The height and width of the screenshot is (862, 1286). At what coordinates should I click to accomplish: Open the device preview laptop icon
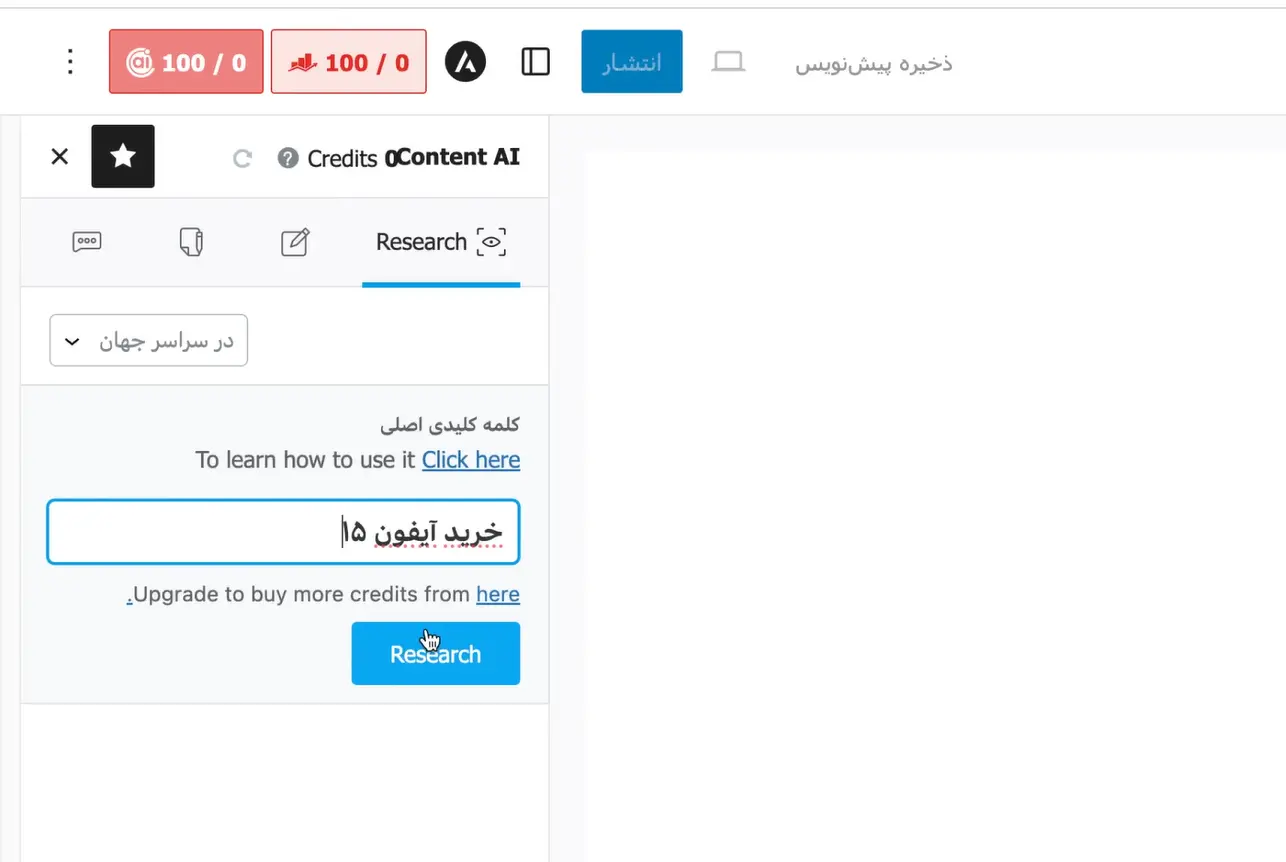coord(728,60)
